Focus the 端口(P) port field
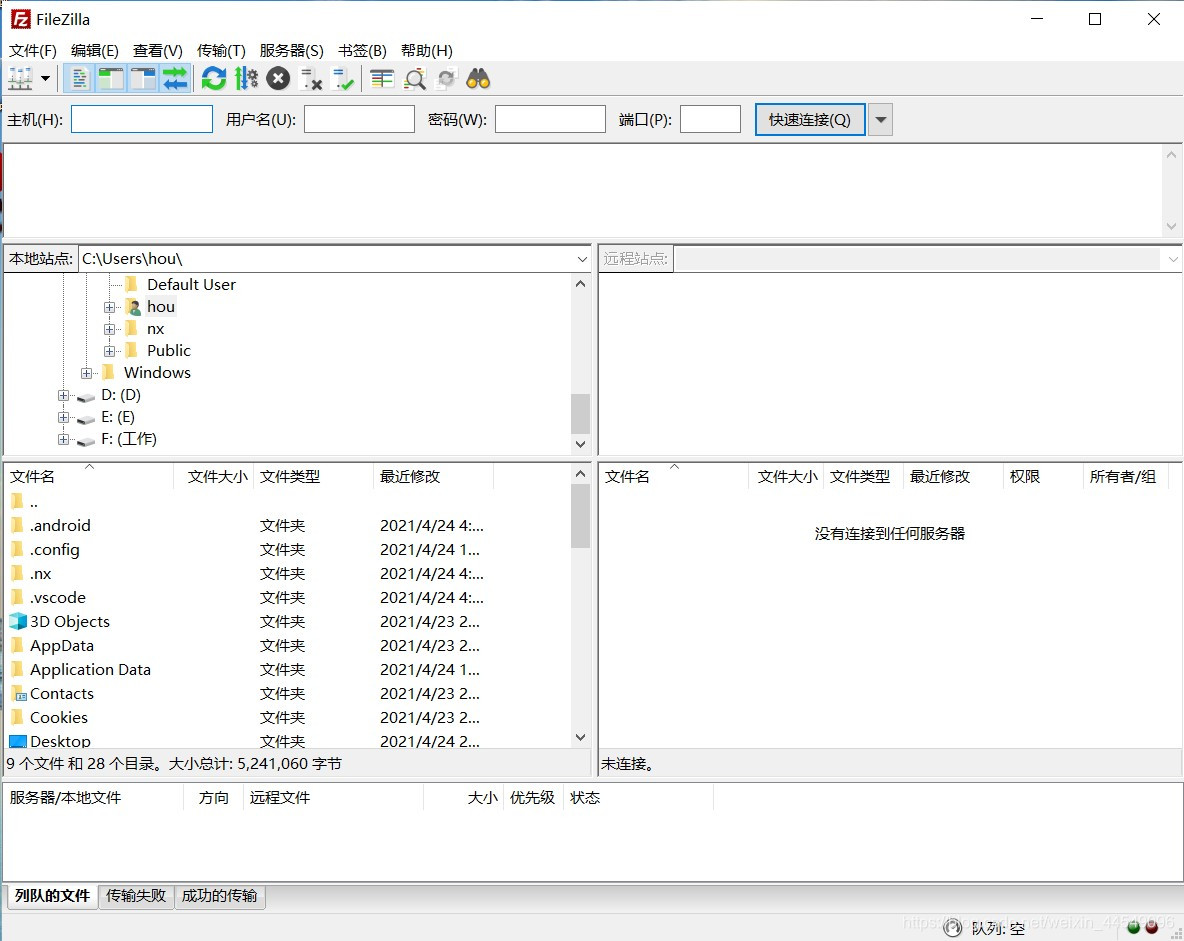The height and width of the screenshot is (941, 1184). click(711, 119)
